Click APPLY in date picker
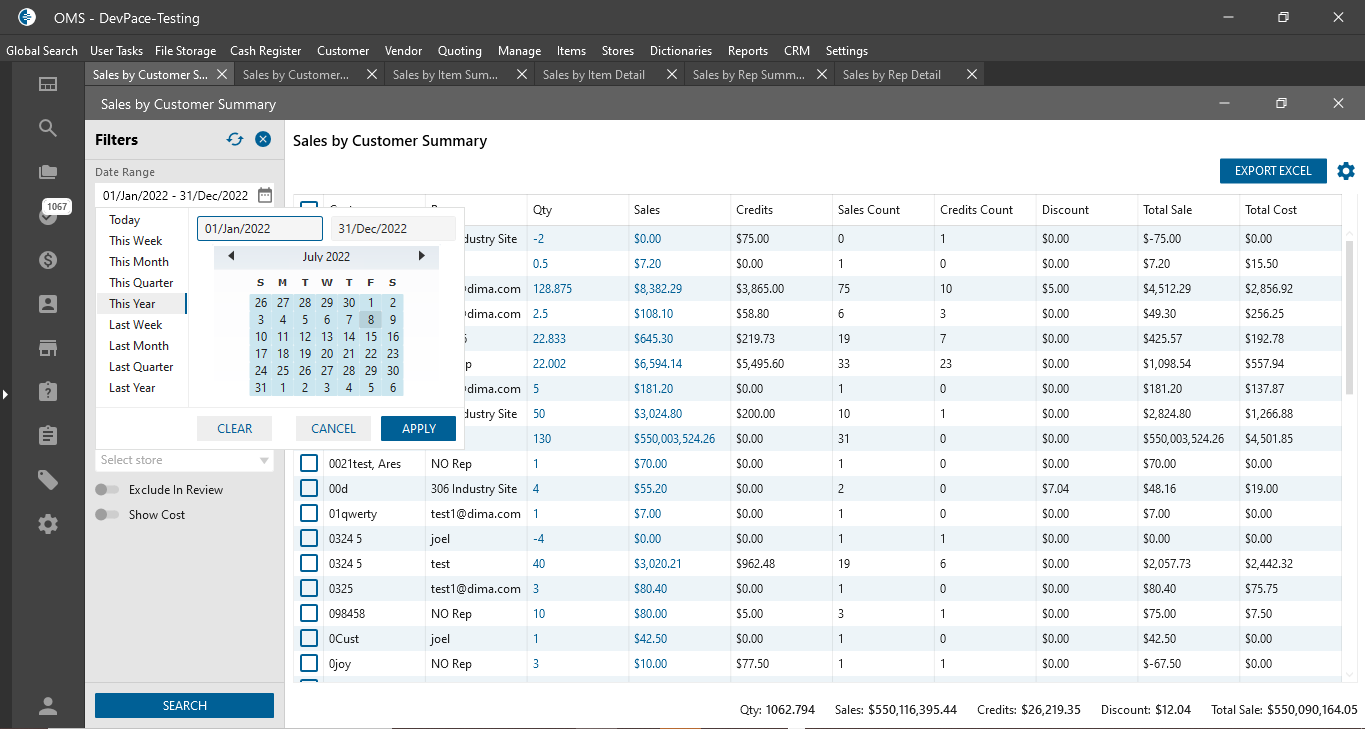The height and width of the screenshot is (729, 1365). (x=418, y=429)
